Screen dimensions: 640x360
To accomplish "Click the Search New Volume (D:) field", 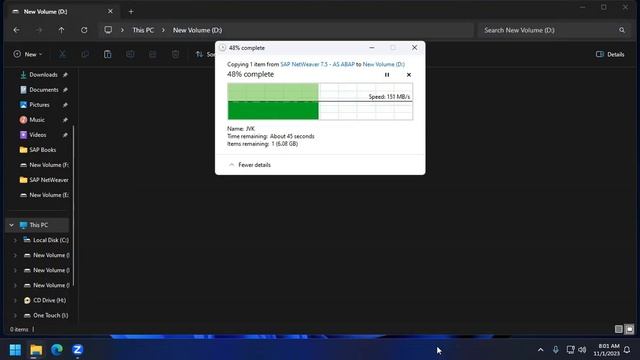I will [553, 30].
